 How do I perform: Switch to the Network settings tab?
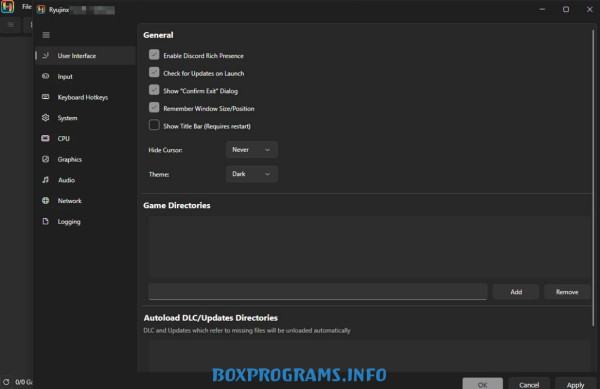coord(85,200)
